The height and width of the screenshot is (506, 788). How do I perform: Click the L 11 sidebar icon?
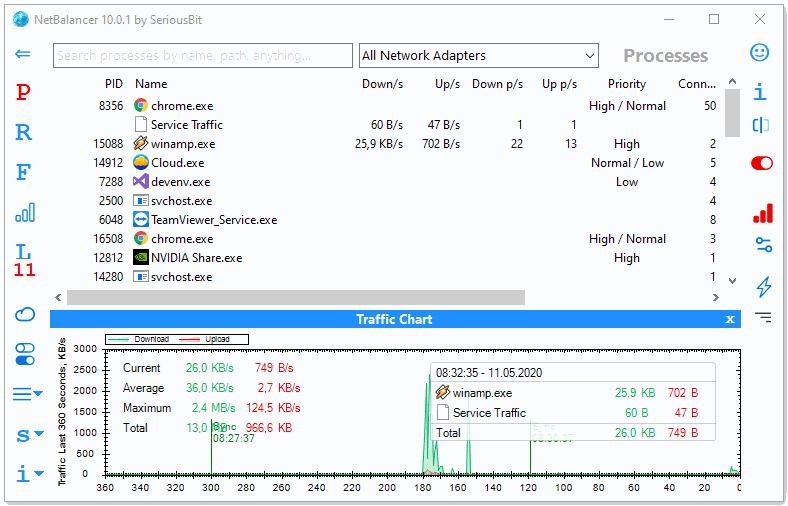pos(24,260)
